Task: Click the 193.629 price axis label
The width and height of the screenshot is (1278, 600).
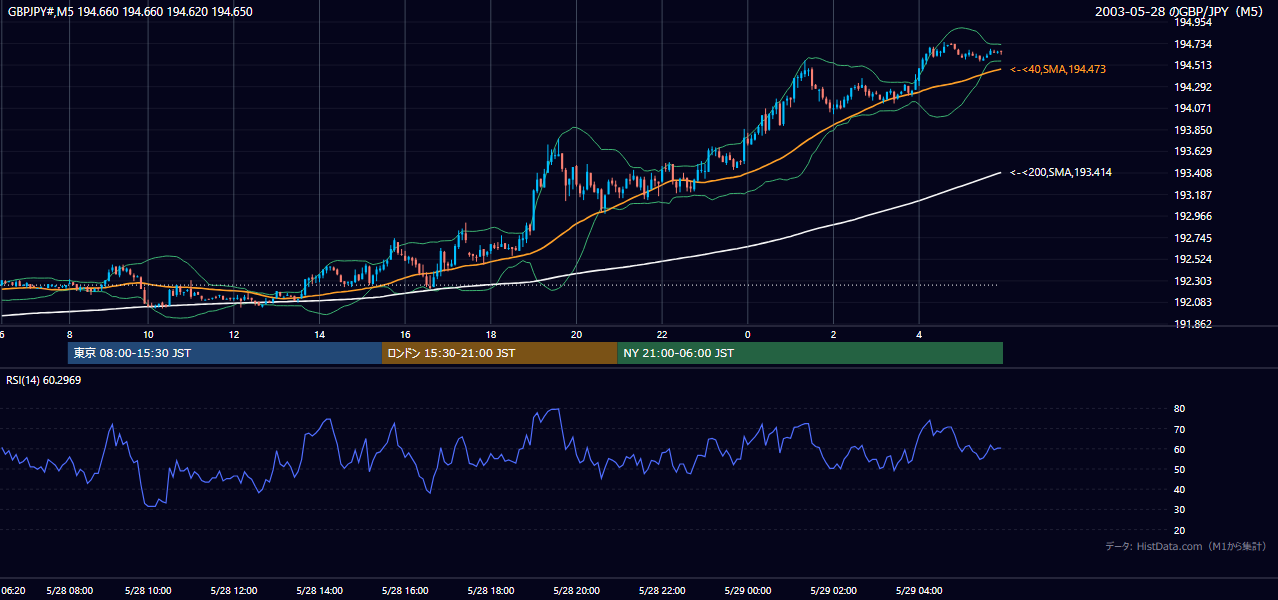Action: click(1193, 151)
